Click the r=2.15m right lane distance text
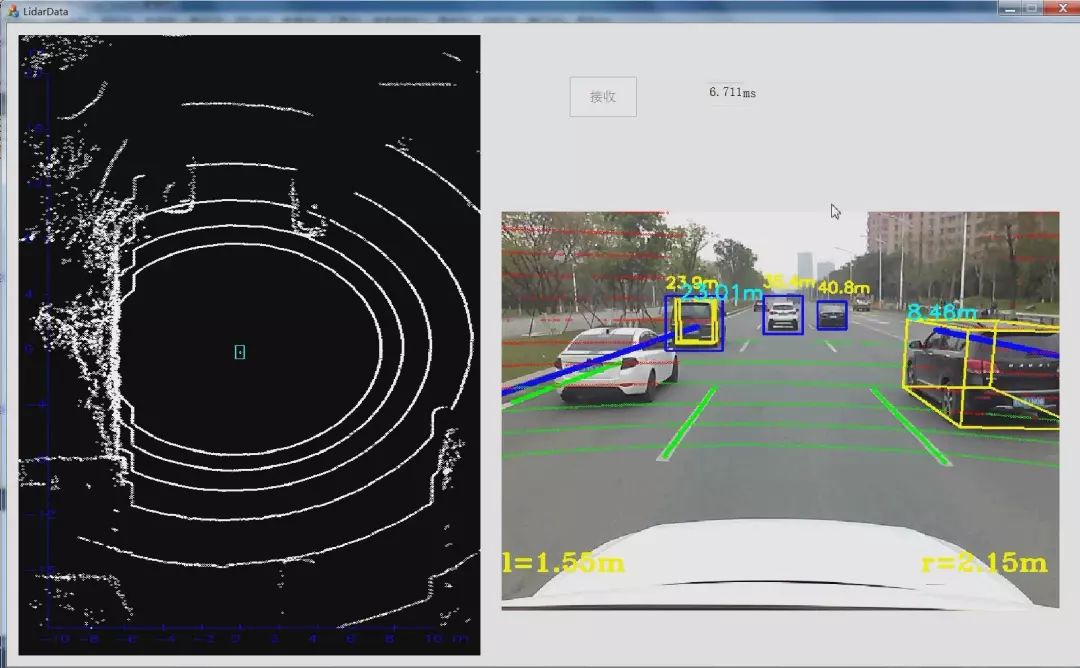The width and height of the screenshot is (1080, 668). pos(984,563)
